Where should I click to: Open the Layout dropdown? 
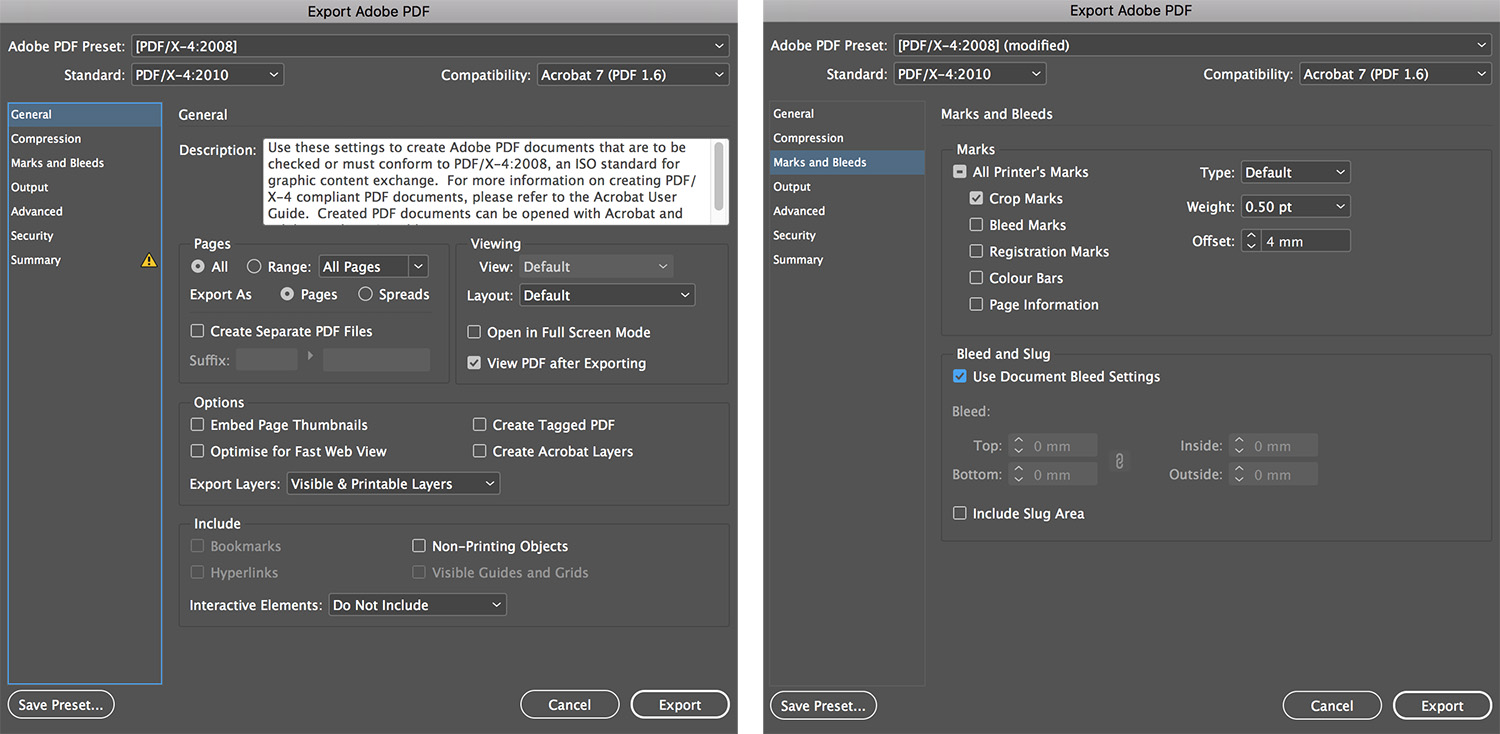(x=607, y=295)
